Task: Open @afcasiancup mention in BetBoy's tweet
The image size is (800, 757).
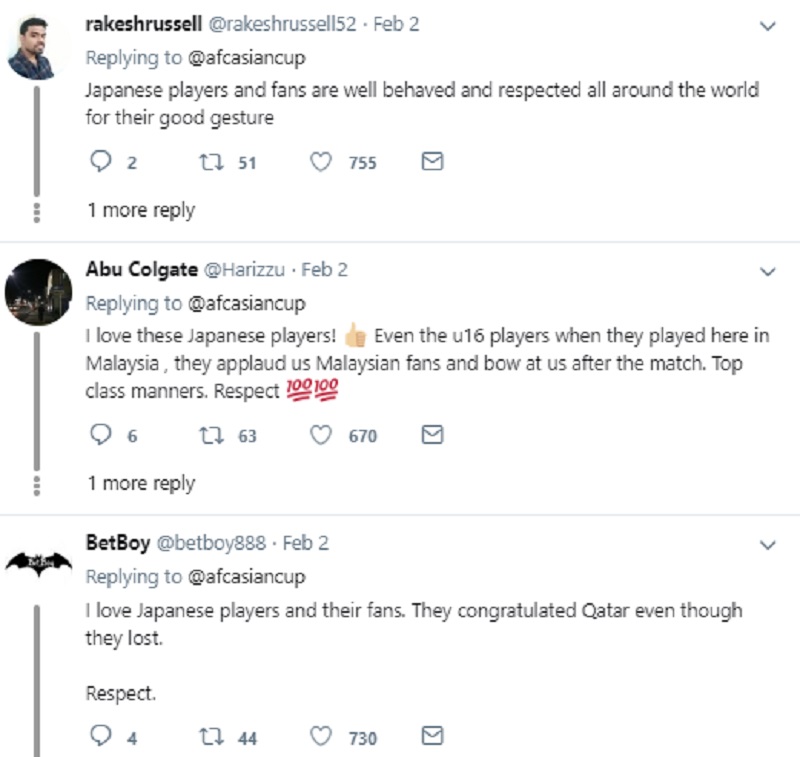Action: [x=247, y=577]
